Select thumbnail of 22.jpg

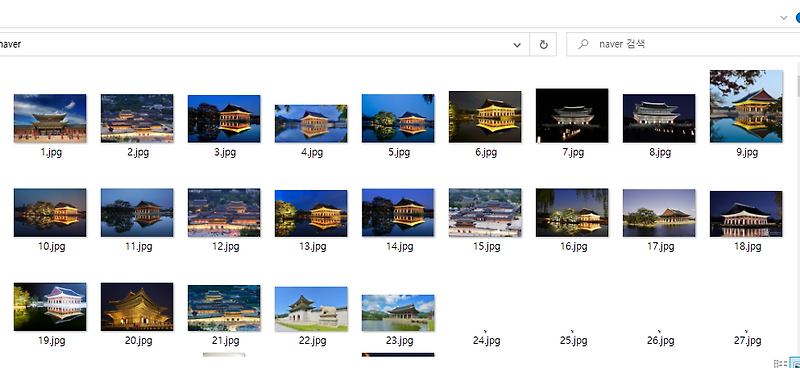311,309
